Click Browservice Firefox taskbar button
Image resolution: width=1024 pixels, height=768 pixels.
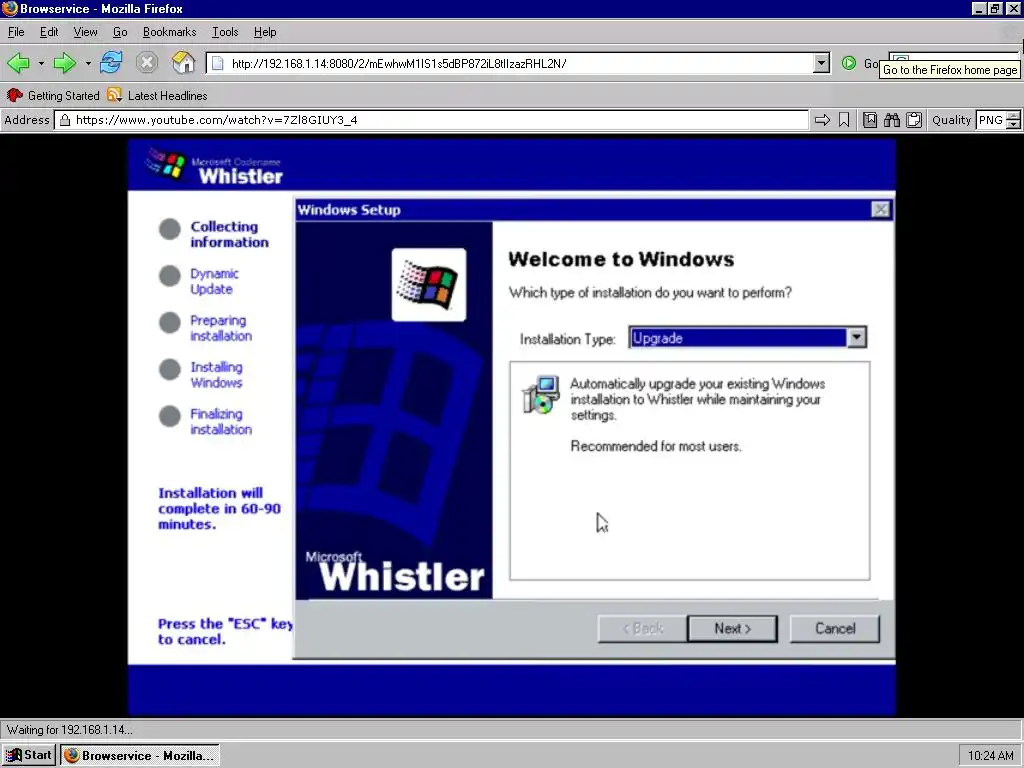[x=140, y=756]
